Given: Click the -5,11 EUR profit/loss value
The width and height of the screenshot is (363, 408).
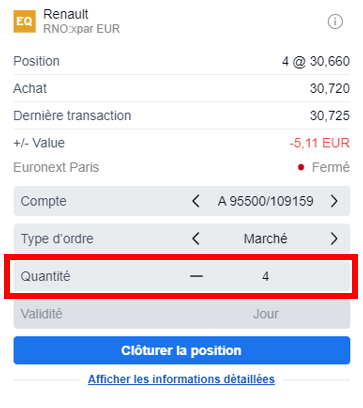Looking at the screenshot, I should pyautogui.click(x=320, y=143).
